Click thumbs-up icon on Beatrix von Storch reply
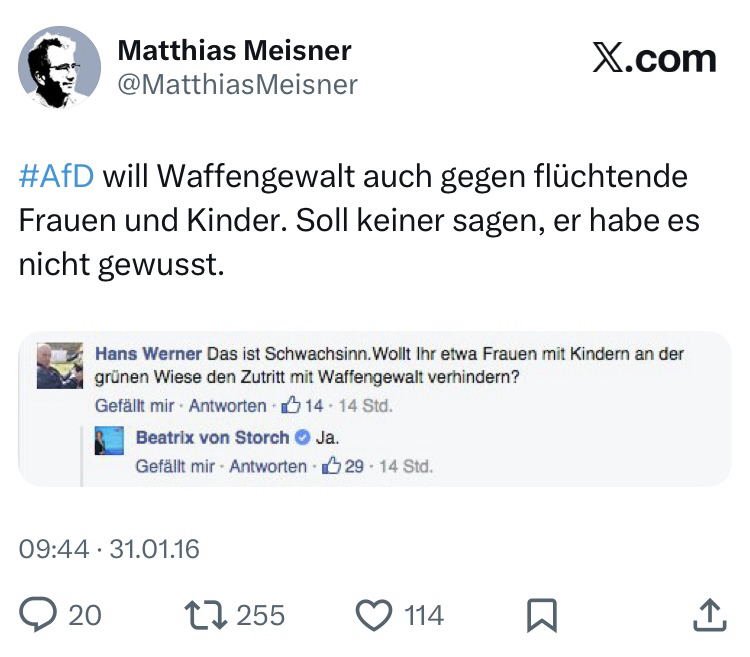Image resolution: width=750 pixels, height=657 pixels. [332, 467]
